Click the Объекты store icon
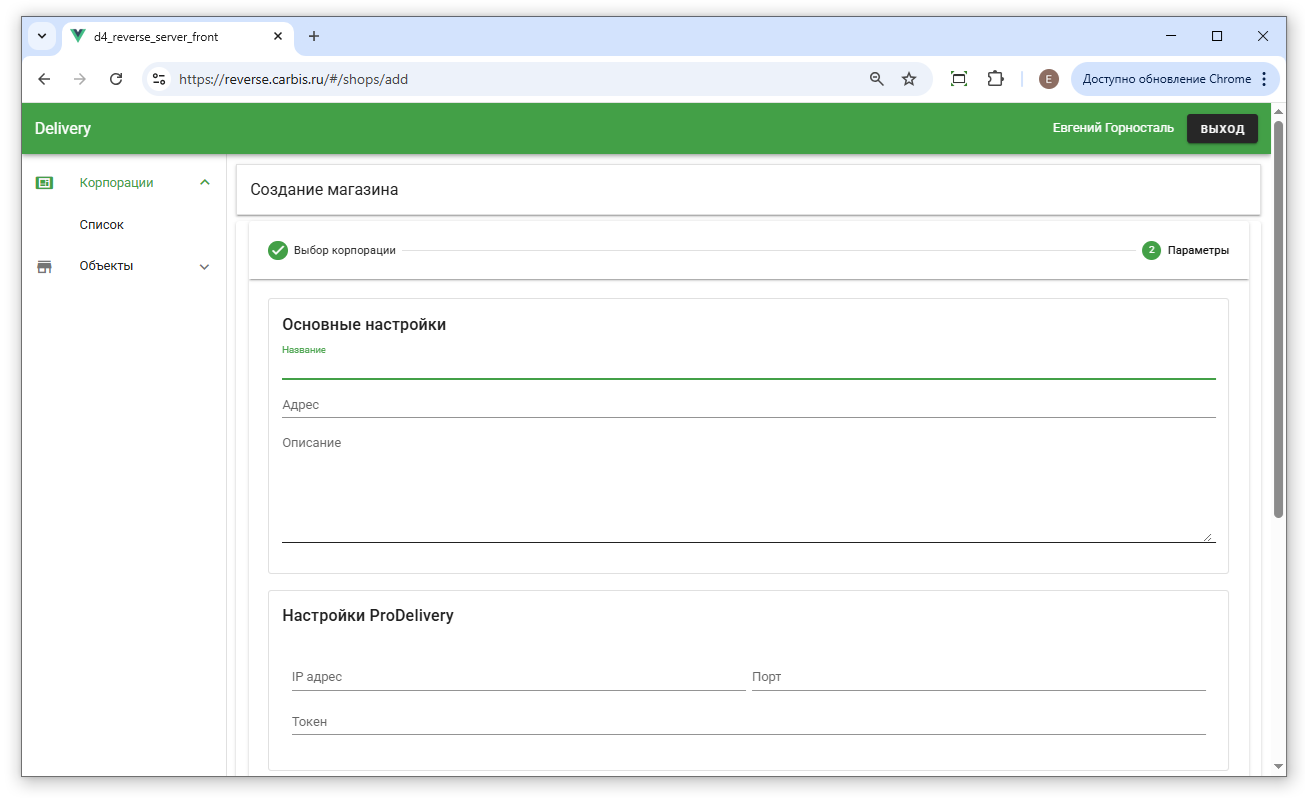This screenshot has width=1305, height=798. coord(44,267)
